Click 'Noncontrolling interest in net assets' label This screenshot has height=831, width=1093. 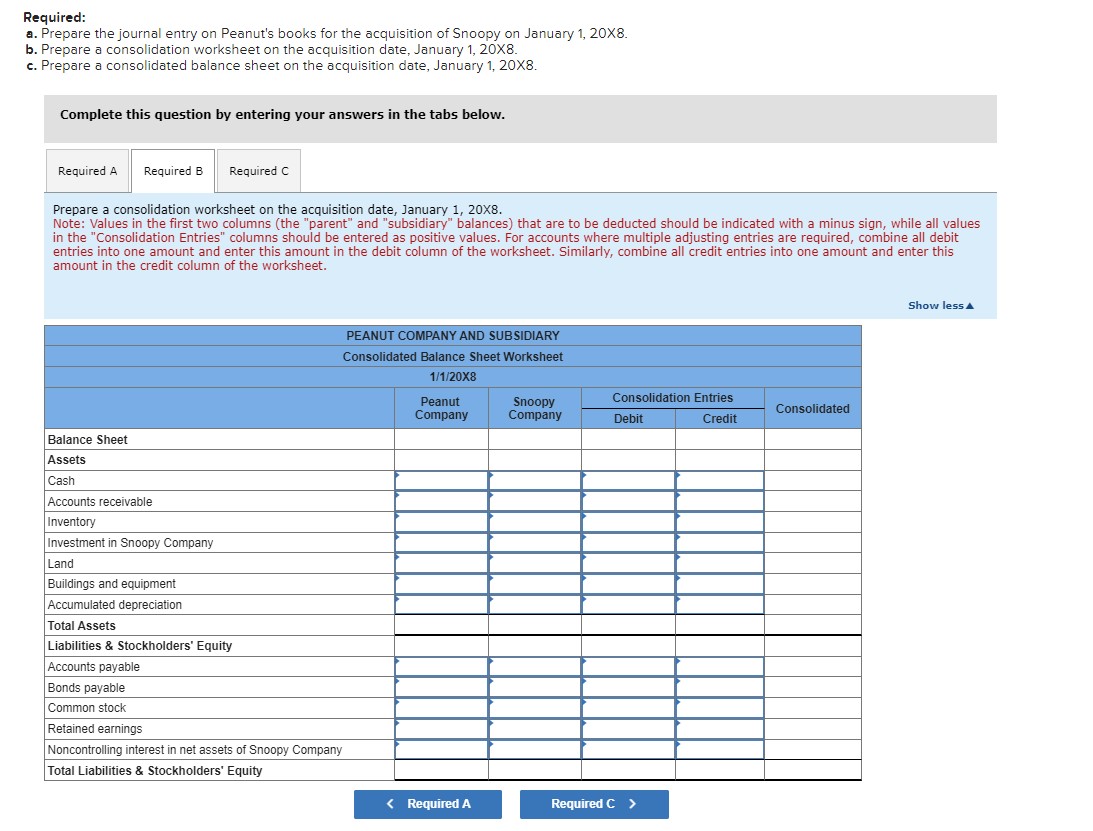click(x=194, y=749)
